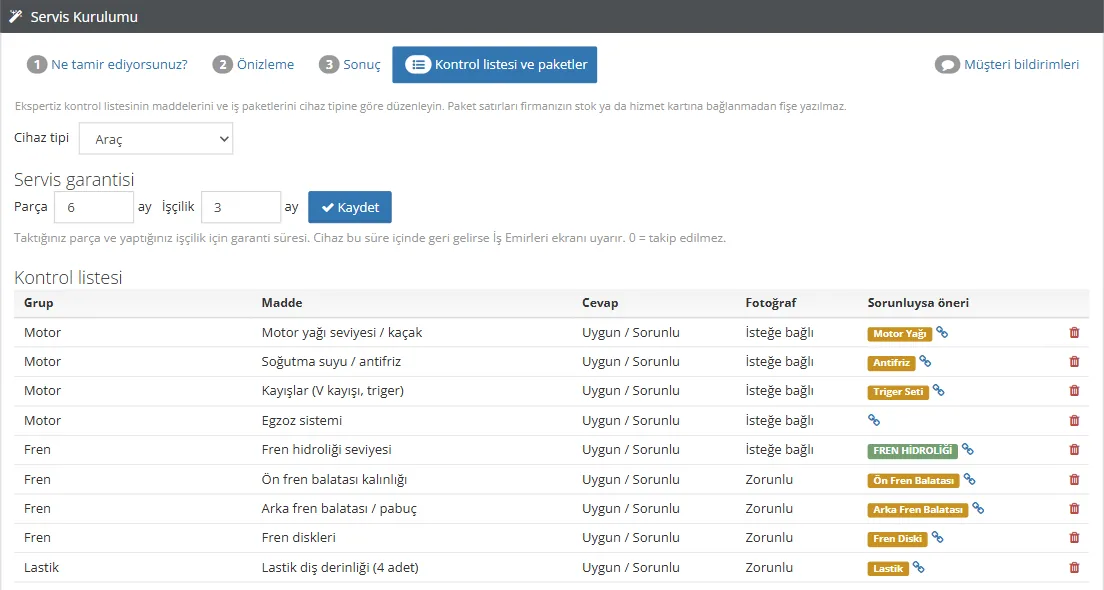This screenshot has height=590, width=1104.
Task: Delete the Fren diskleri row
Action: [1074, 537]
